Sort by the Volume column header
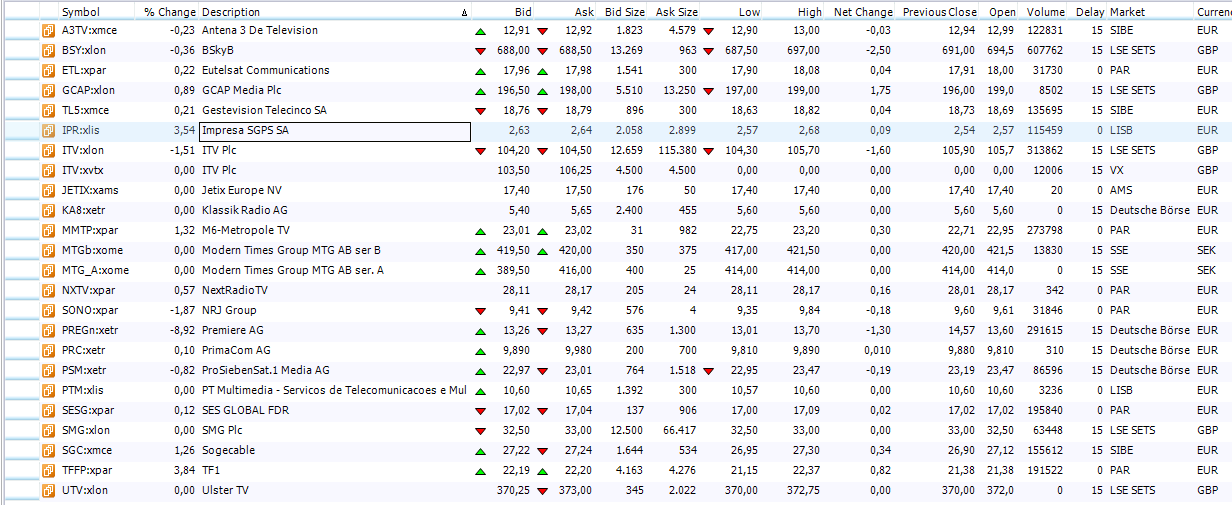 (x=1045, y=12)
